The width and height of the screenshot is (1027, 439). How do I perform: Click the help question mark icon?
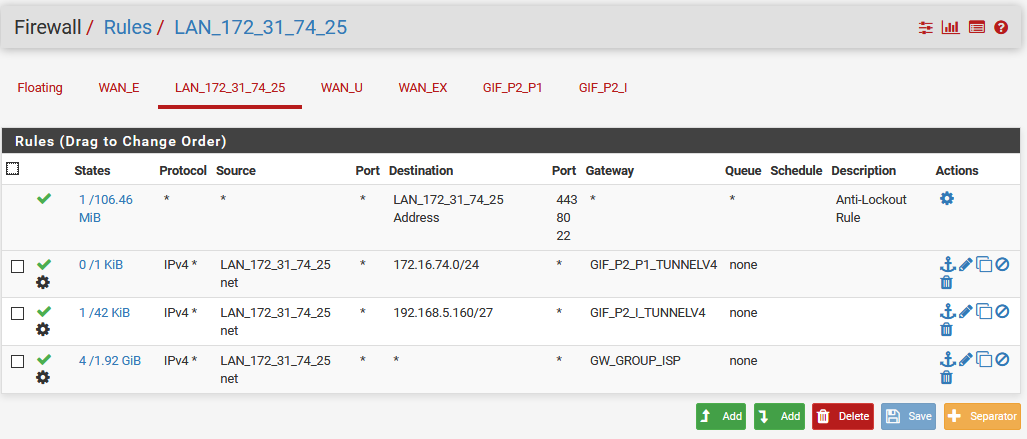[x=1001, y=28]
